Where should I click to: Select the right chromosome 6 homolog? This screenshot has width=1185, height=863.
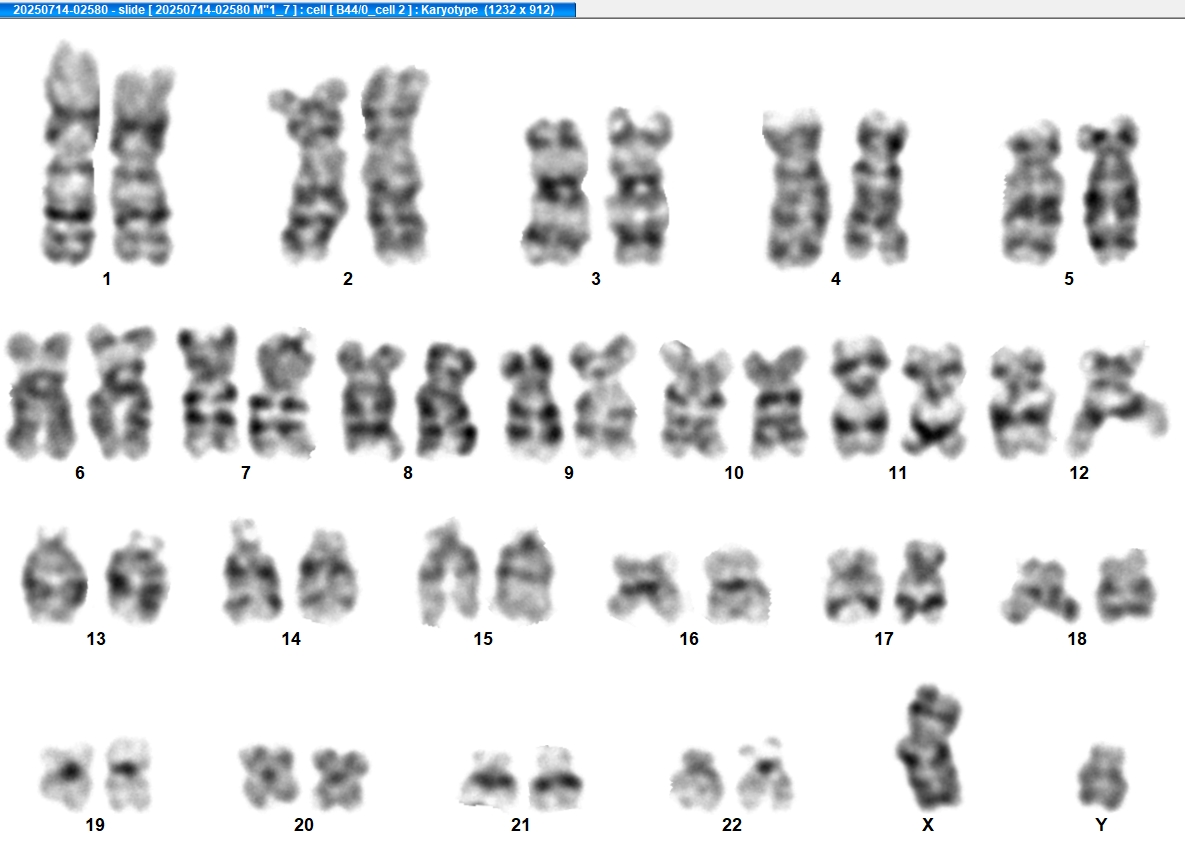click(x=120, y=391)
